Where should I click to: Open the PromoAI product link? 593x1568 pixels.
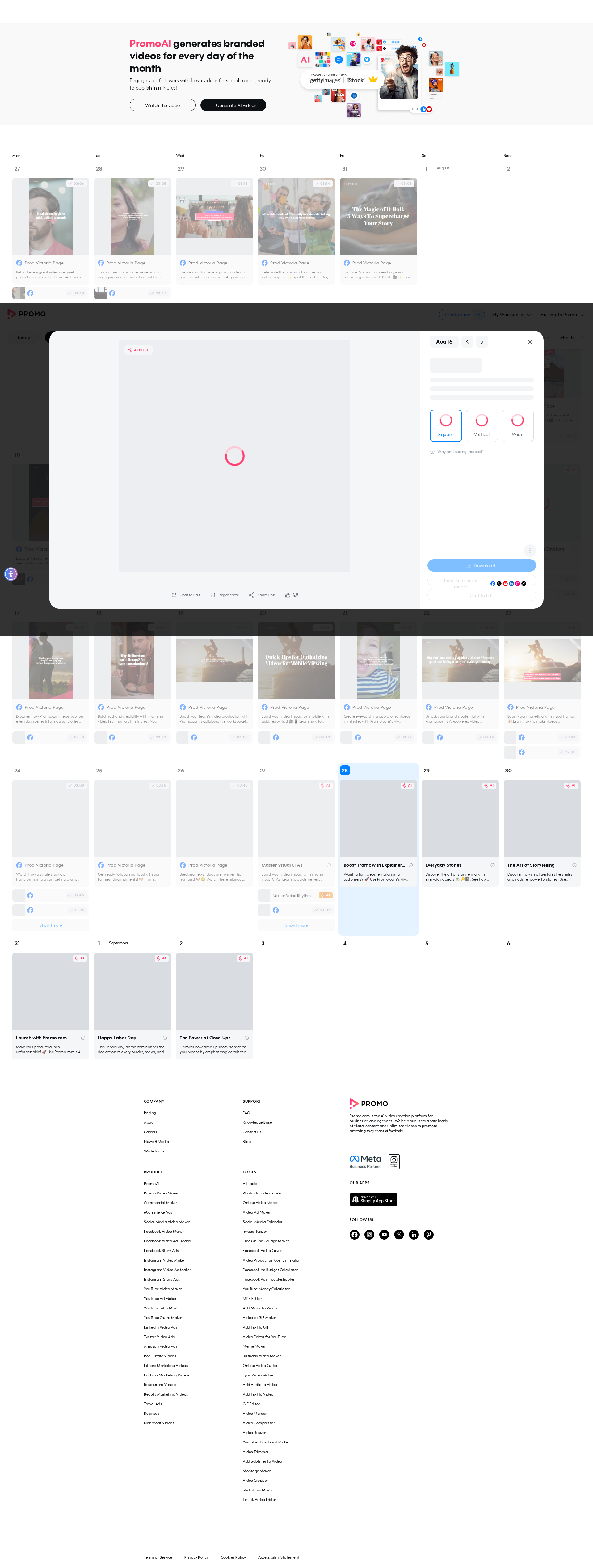pos(151,1183)
